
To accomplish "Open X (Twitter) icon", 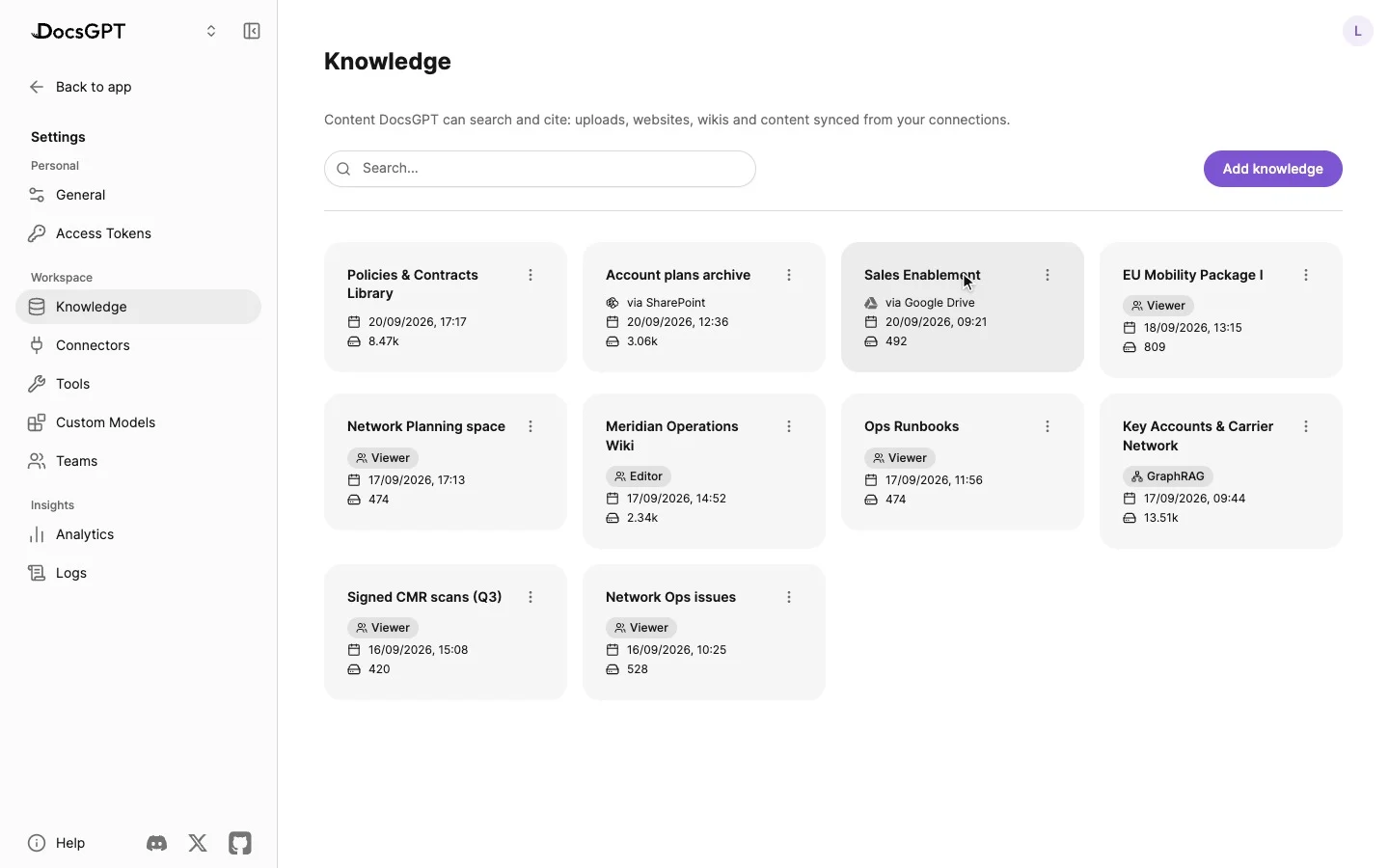I will (x=198, y=843).
